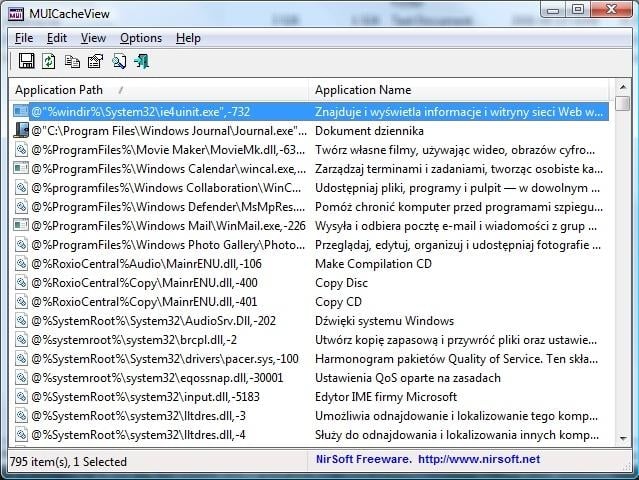Click the MUICacheView title bar app icon
The image size is (639, 480).
click(x=16, y=13)
